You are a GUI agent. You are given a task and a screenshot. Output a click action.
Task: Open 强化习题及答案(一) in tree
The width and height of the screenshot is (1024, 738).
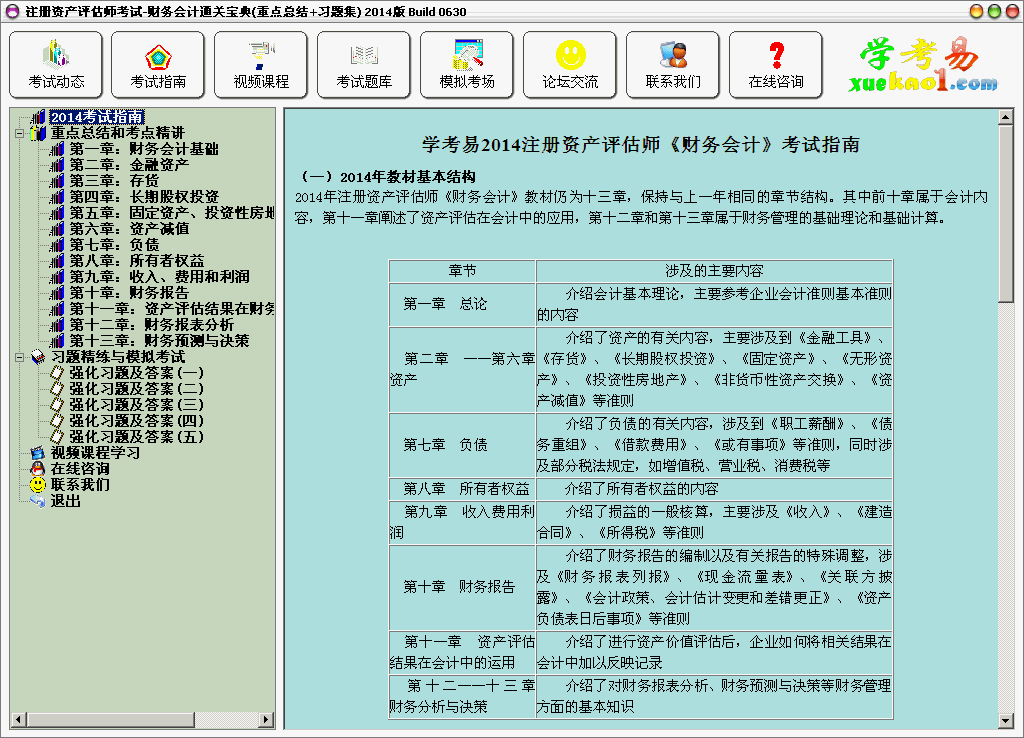(x=136, y=373)
